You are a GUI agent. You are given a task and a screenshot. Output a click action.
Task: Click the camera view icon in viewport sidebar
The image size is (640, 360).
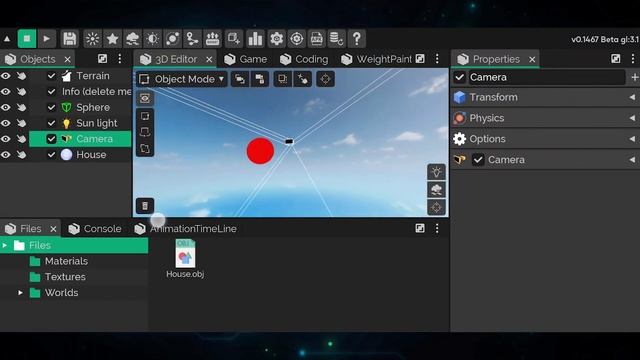[145, 98]
